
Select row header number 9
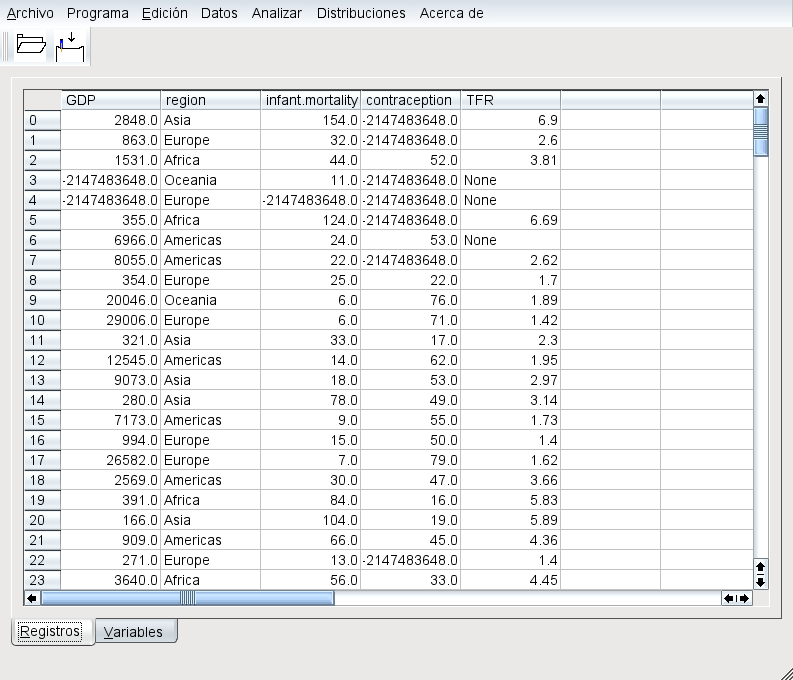[42, 300]
